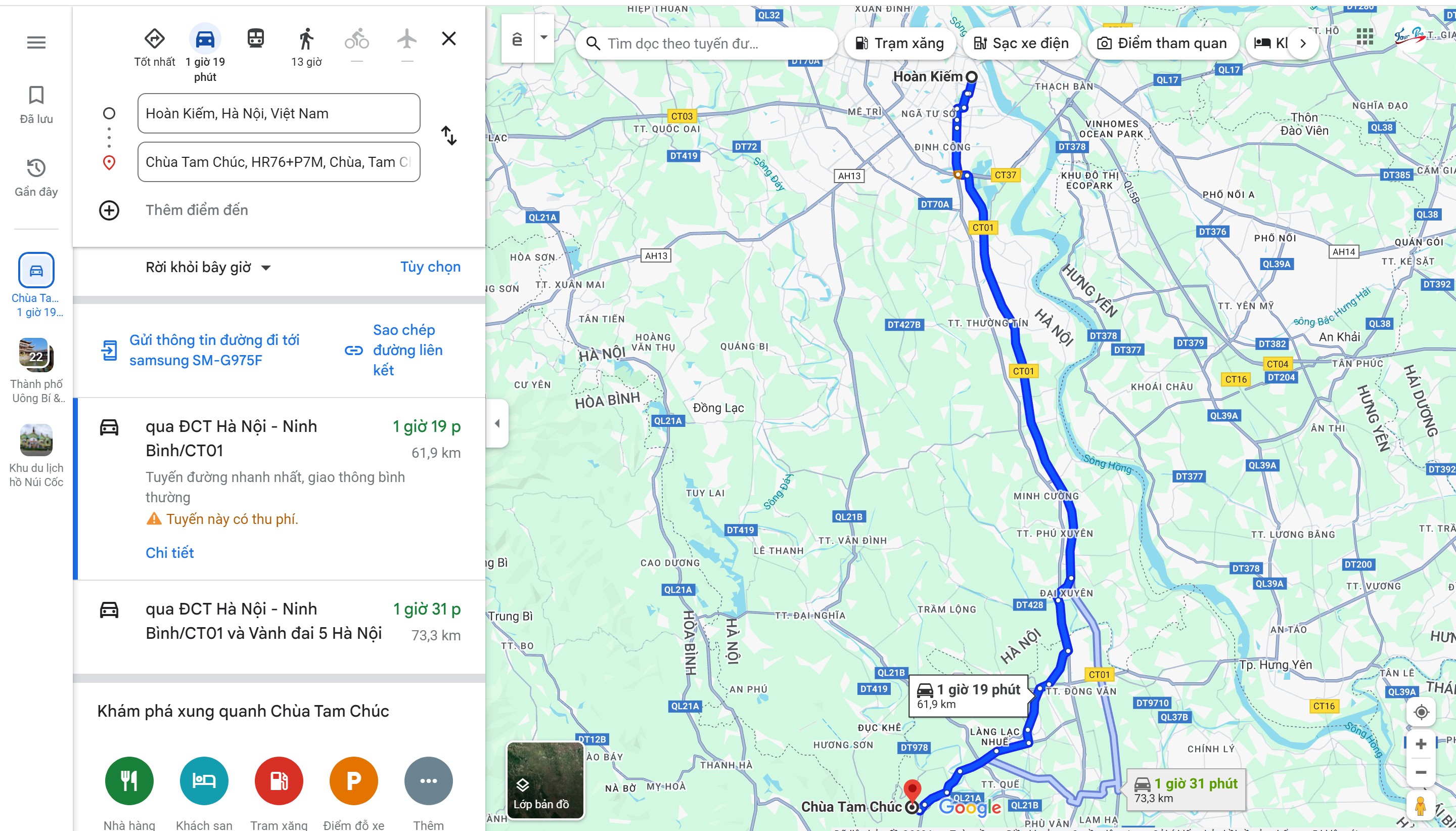The height and width of the screenshot is (831, 1456).
Task: Click the my-location target button
Action: [x=1421, y=712]
